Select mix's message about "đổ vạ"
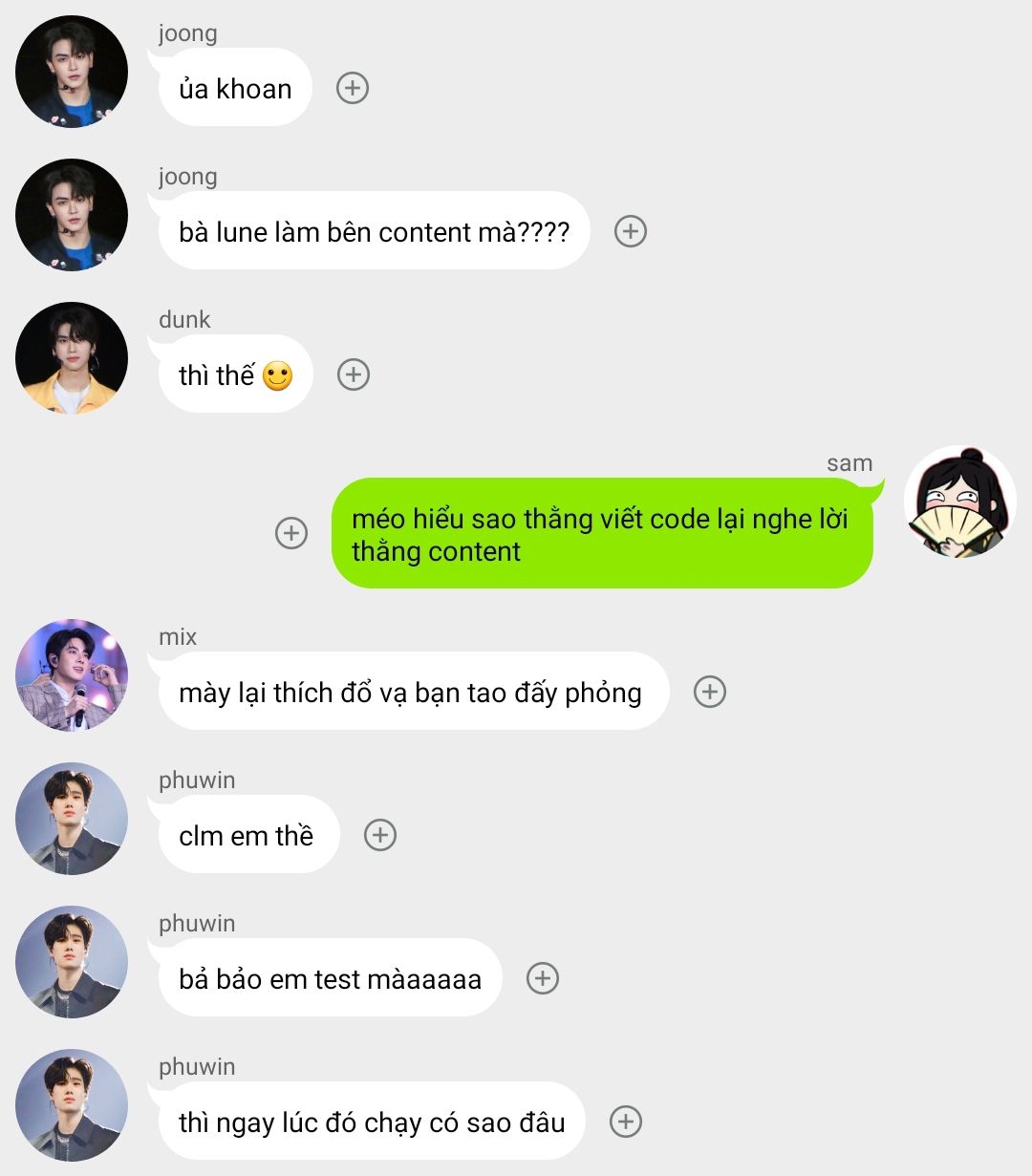The height and width of the screenshot is (1176, 1032). (414, 692)
